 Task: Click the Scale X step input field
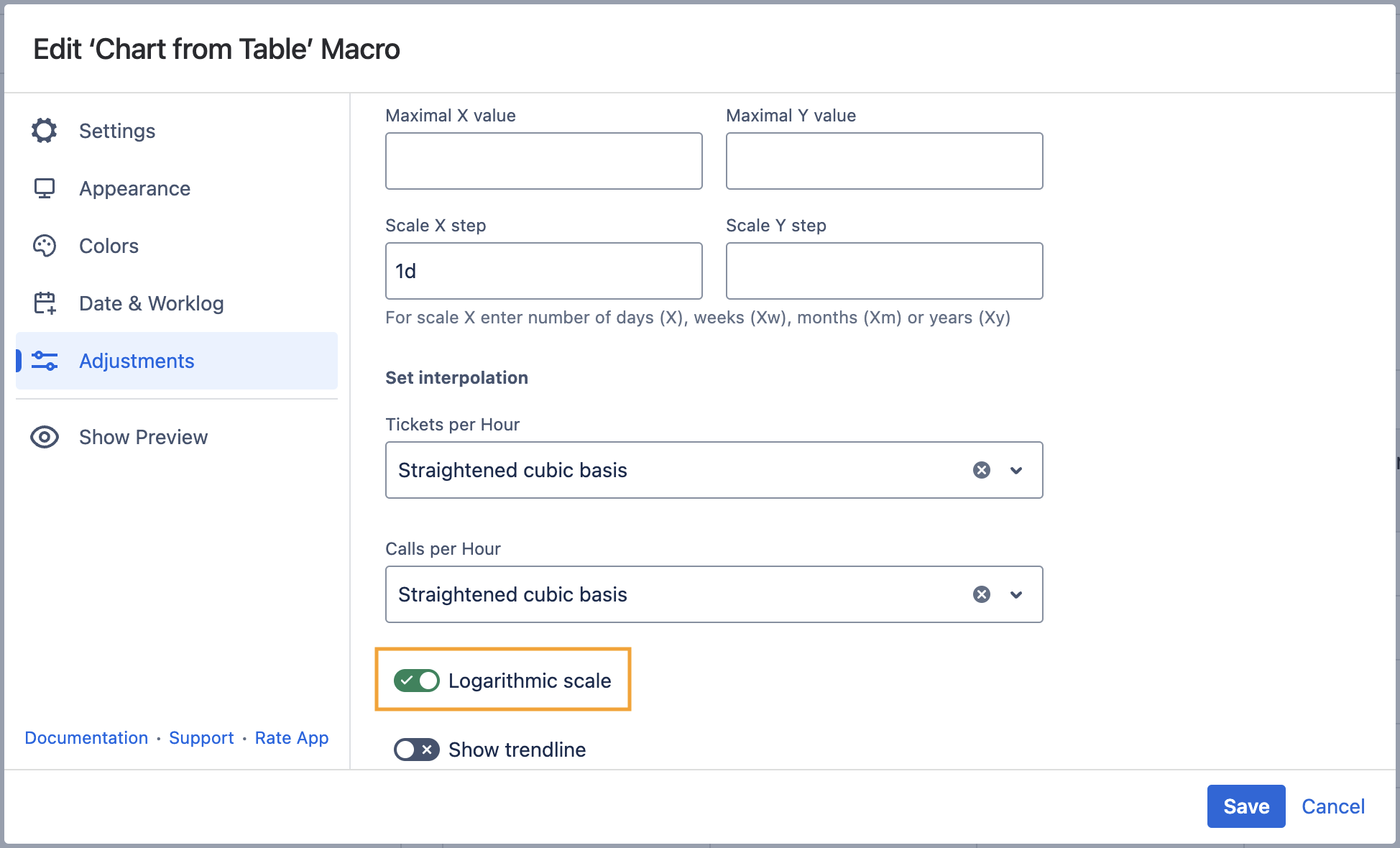click(543, 271)
